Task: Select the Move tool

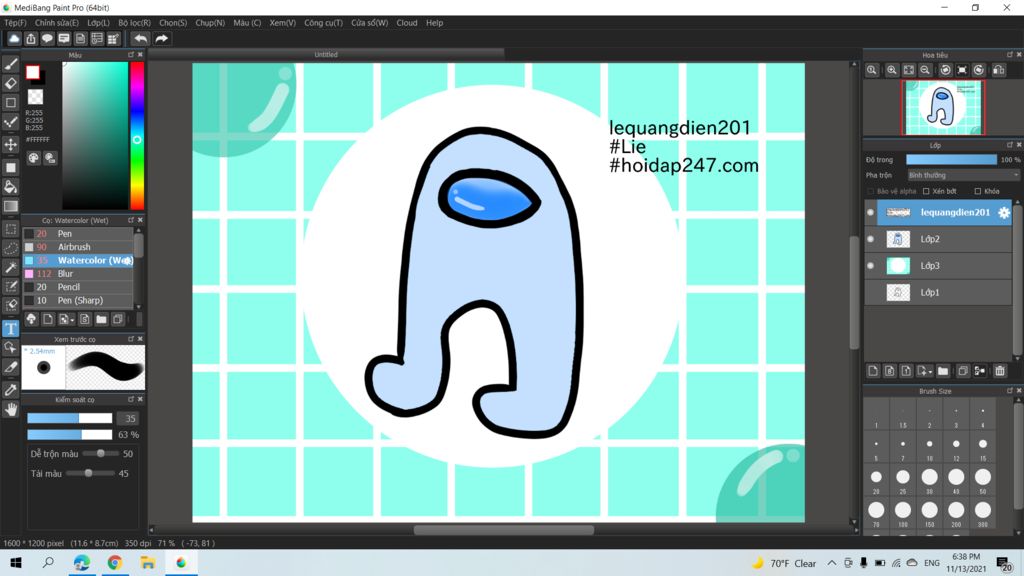Action: pos(10,144)
